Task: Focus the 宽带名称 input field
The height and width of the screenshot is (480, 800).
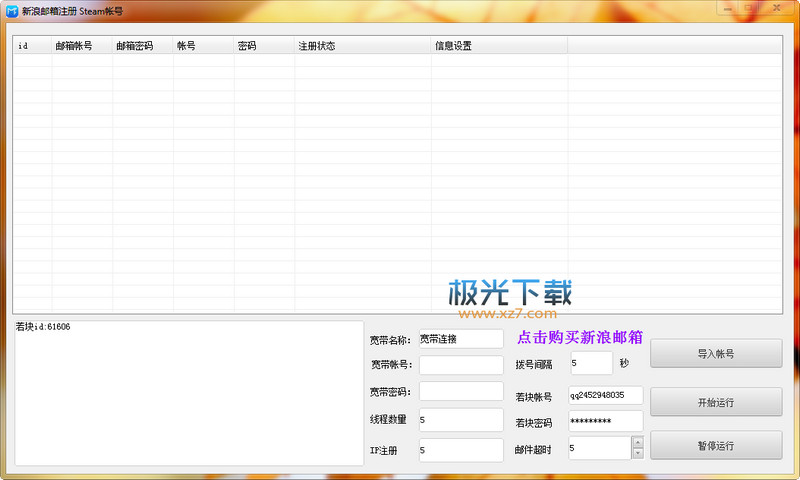Action: 460,339
